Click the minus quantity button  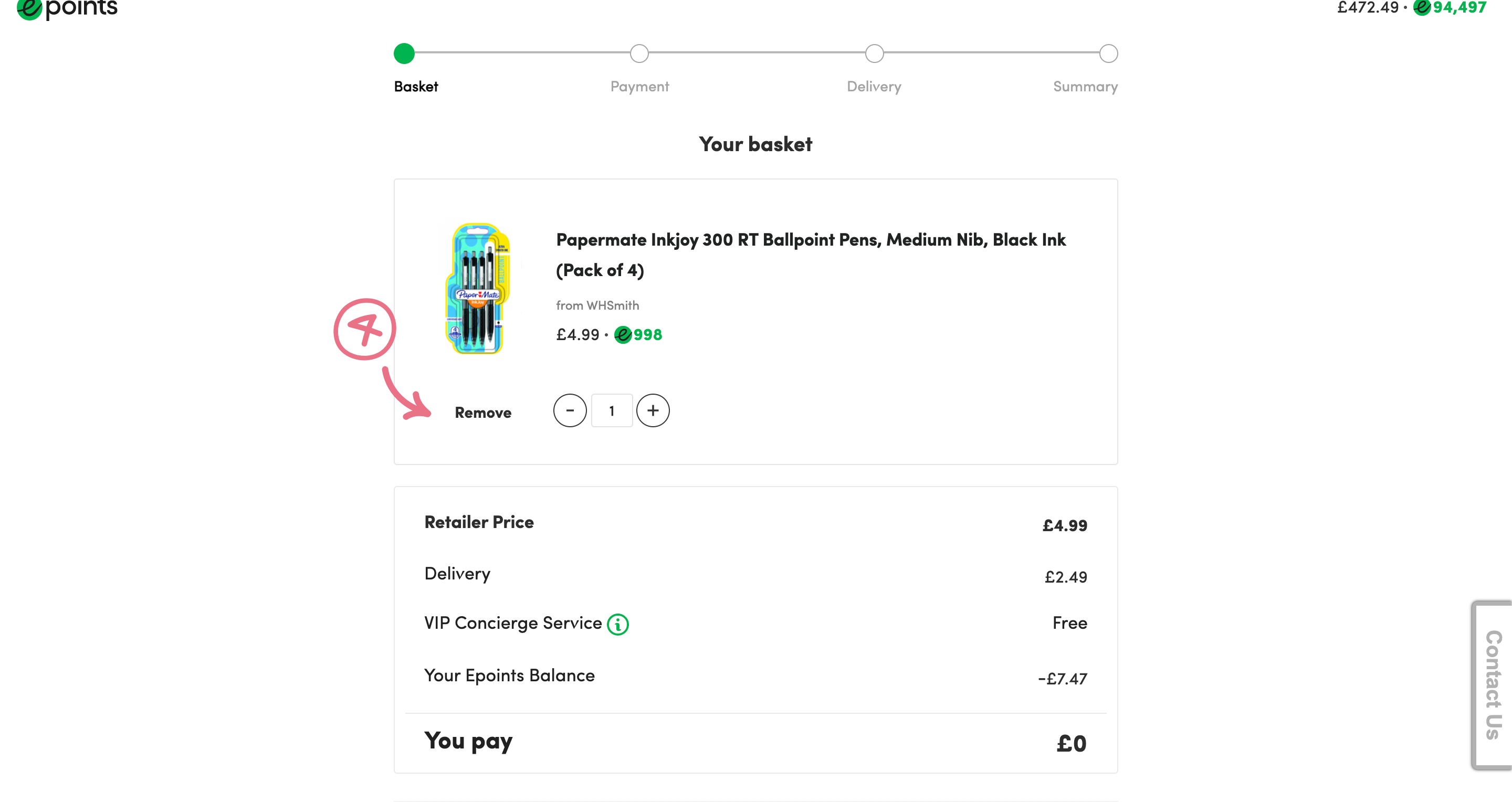click(569, 410)
